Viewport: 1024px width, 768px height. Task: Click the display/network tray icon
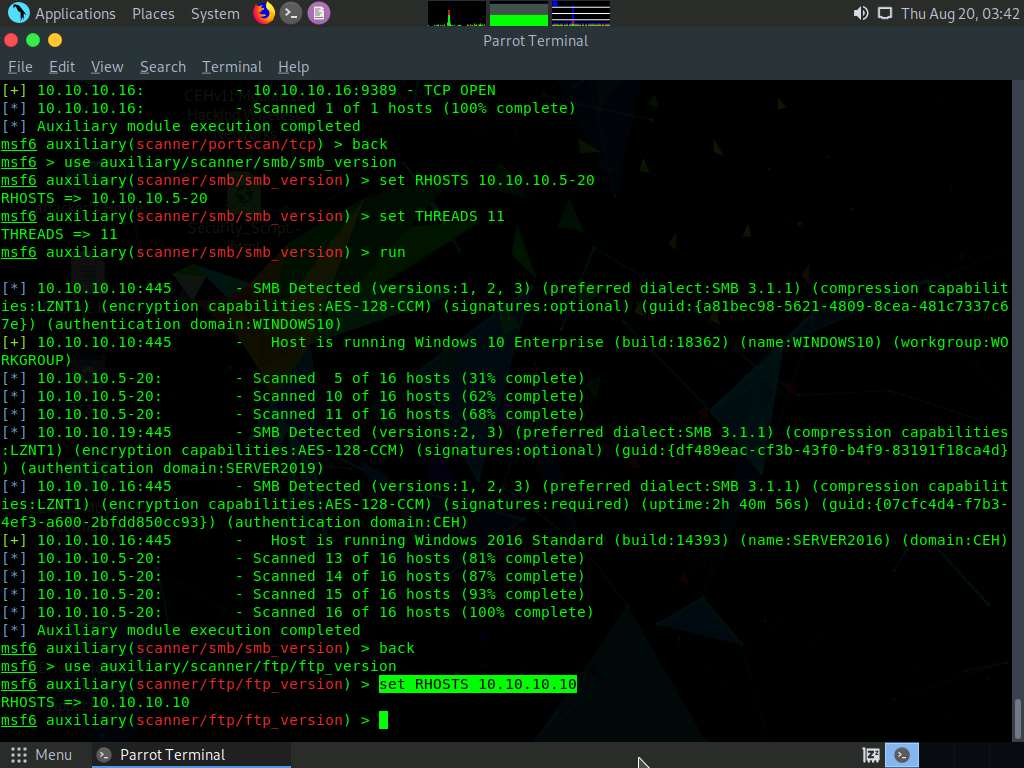pos(884,13)
